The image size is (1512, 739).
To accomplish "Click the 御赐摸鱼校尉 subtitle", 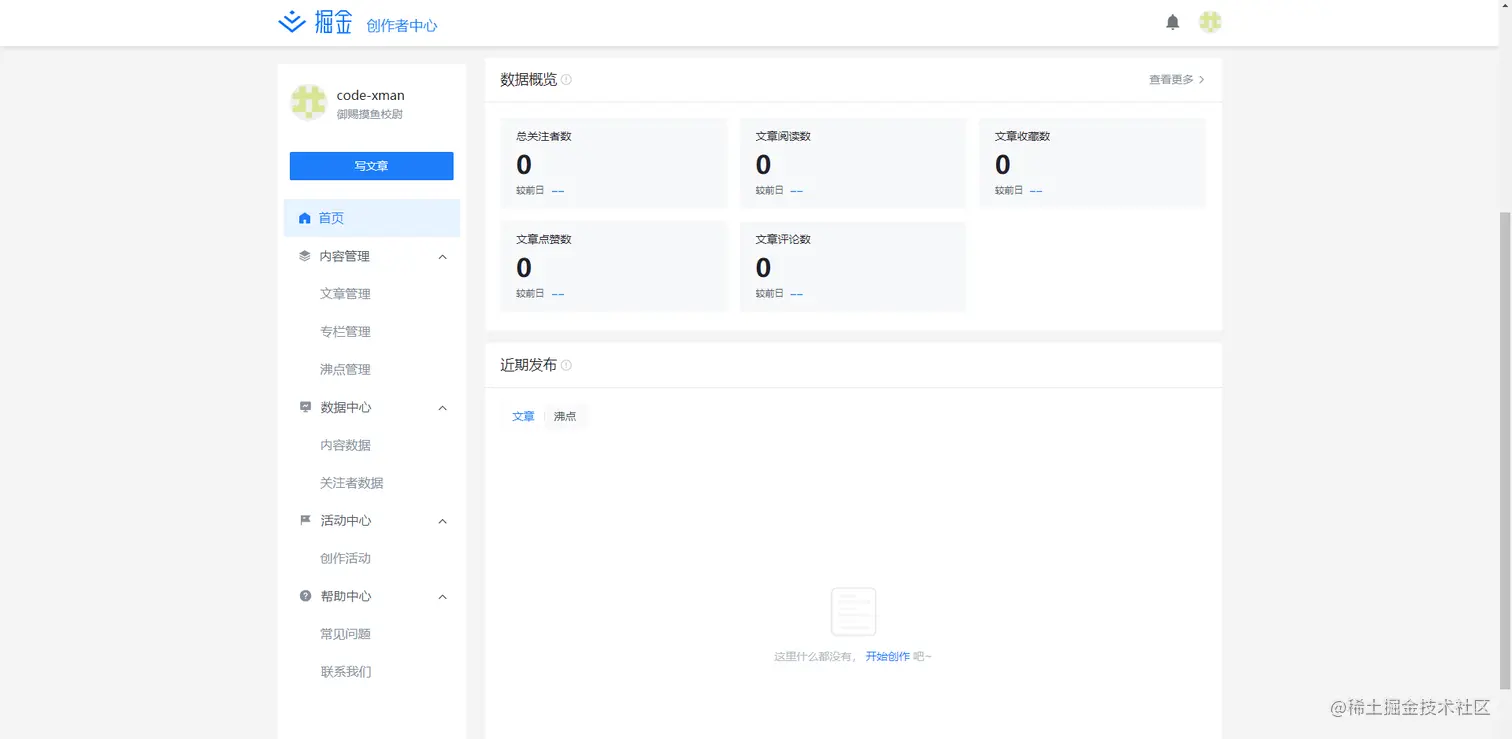I will tap(370, 114).
